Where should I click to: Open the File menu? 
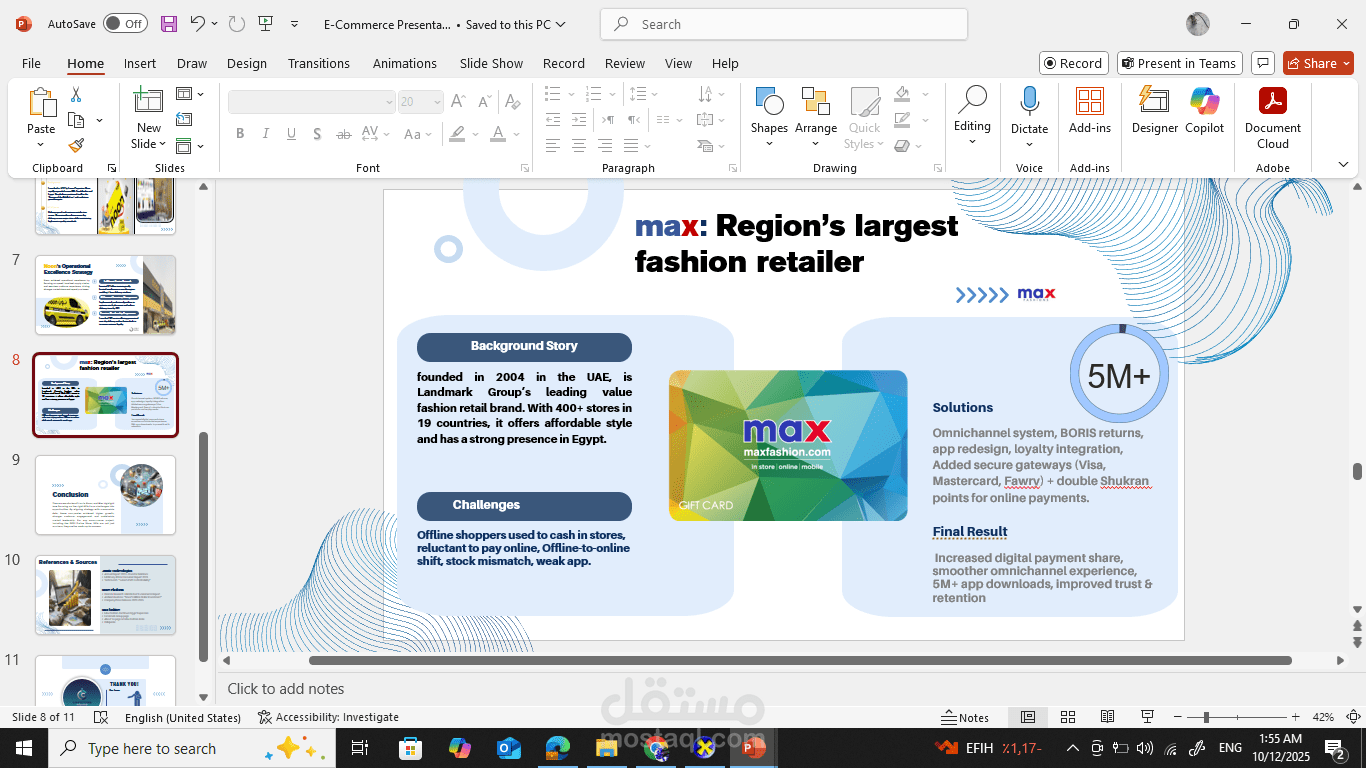31,63
